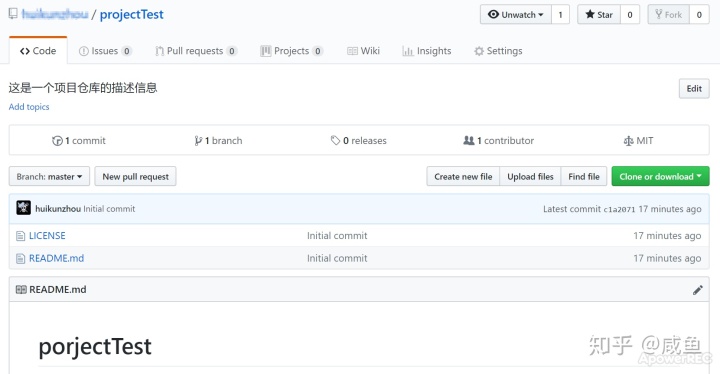This screenshot has height=374, width=720.
Task: Click the Edit description button
Action: pos(694,88)
